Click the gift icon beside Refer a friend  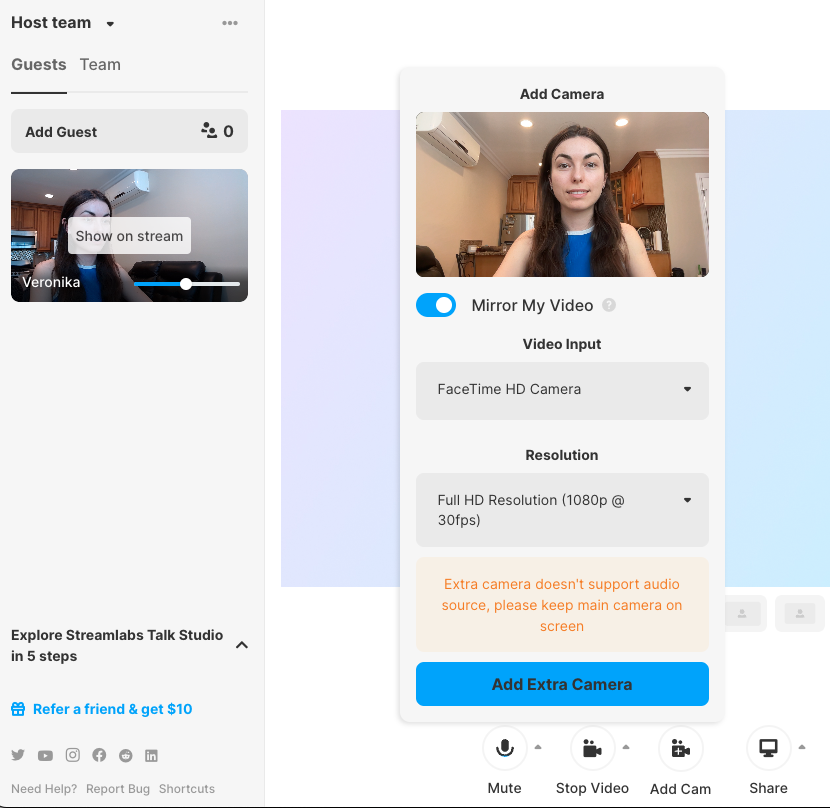[18, 709]
